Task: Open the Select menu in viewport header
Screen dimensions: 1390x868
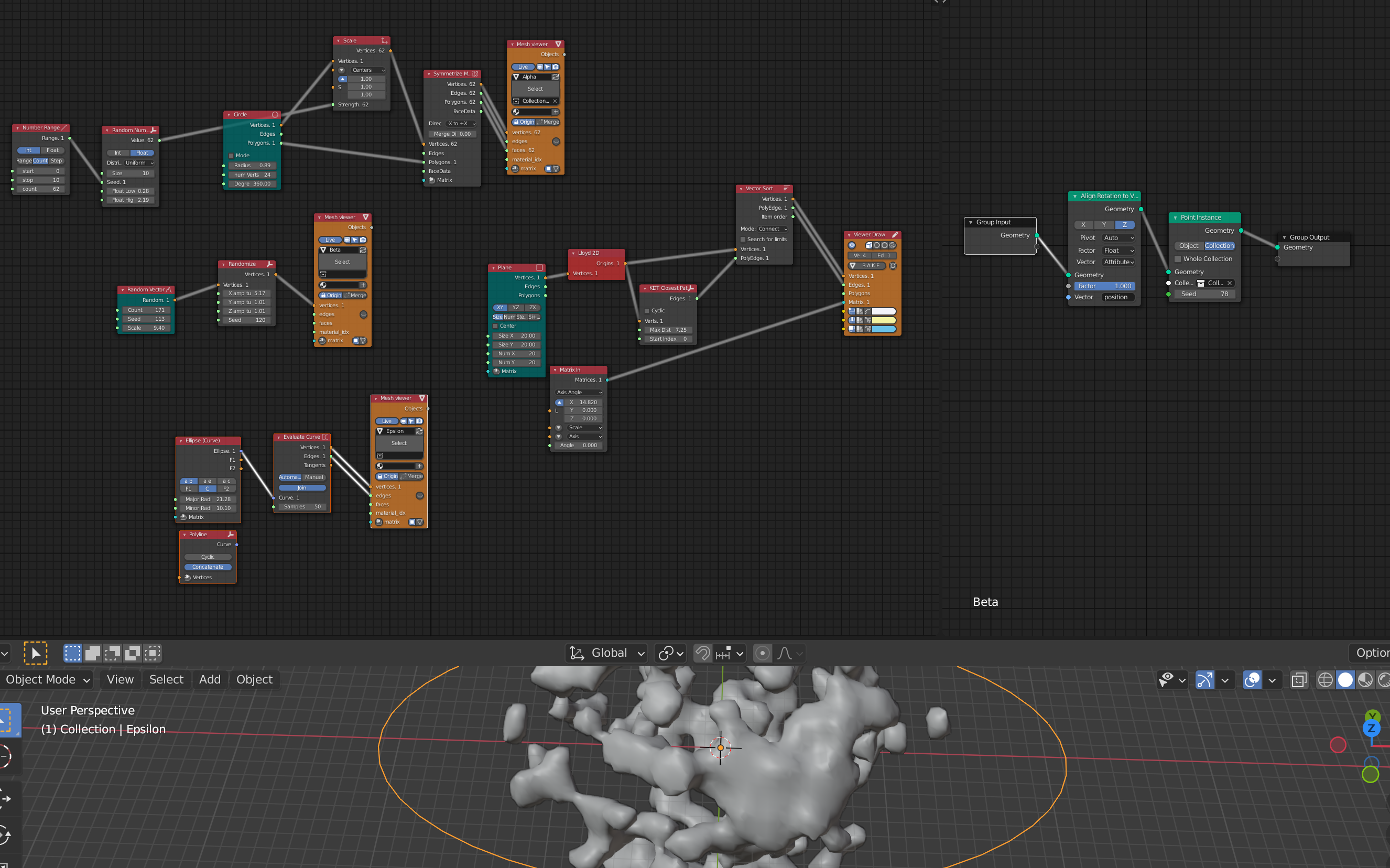Action: 167,680
